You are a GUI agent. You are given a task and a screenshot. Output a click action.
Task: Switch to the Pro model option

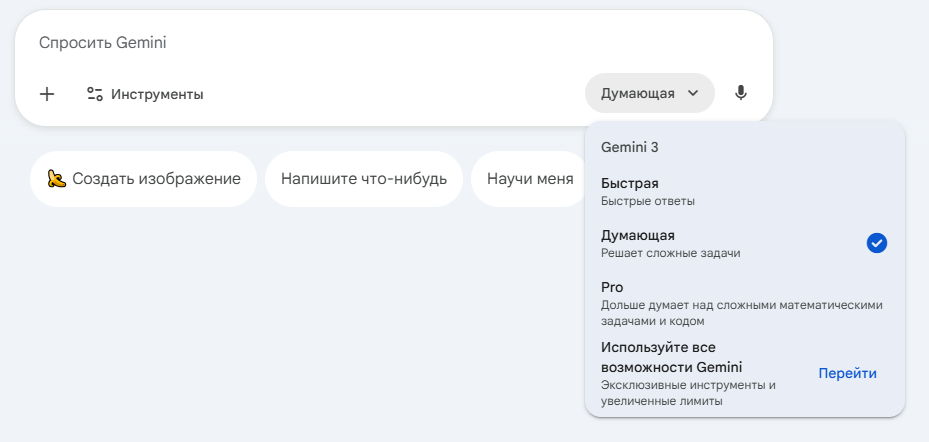pos(612,287)
